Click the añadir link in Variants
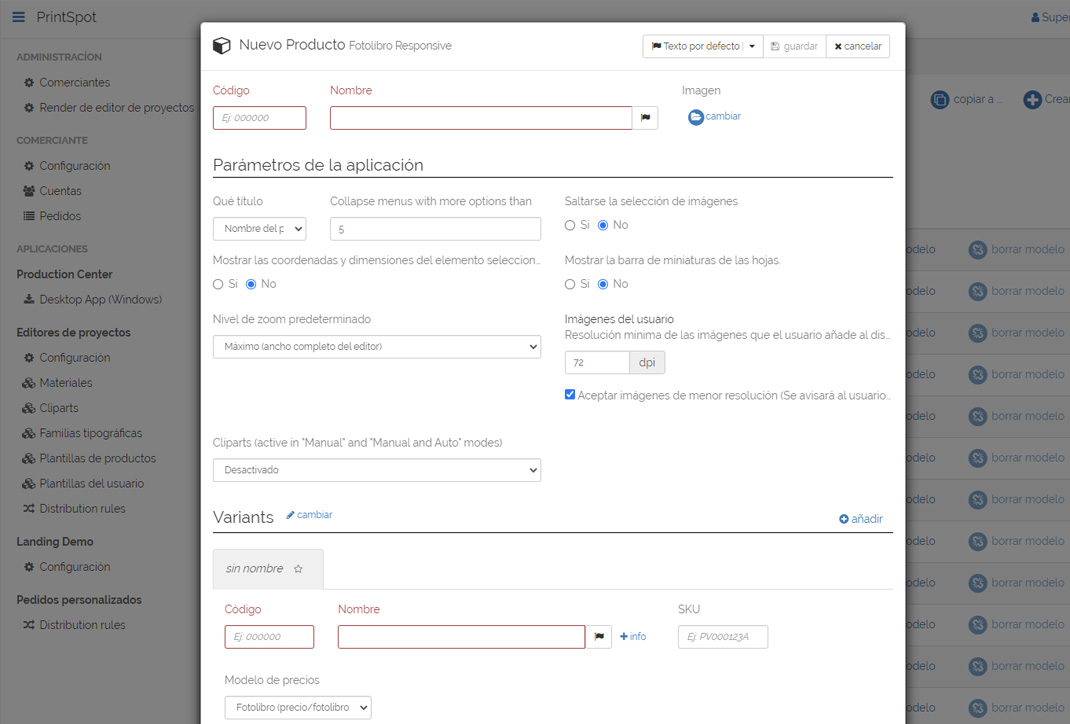The height and width of the screenshot is (724, 1070). click(x=861, y=519)
